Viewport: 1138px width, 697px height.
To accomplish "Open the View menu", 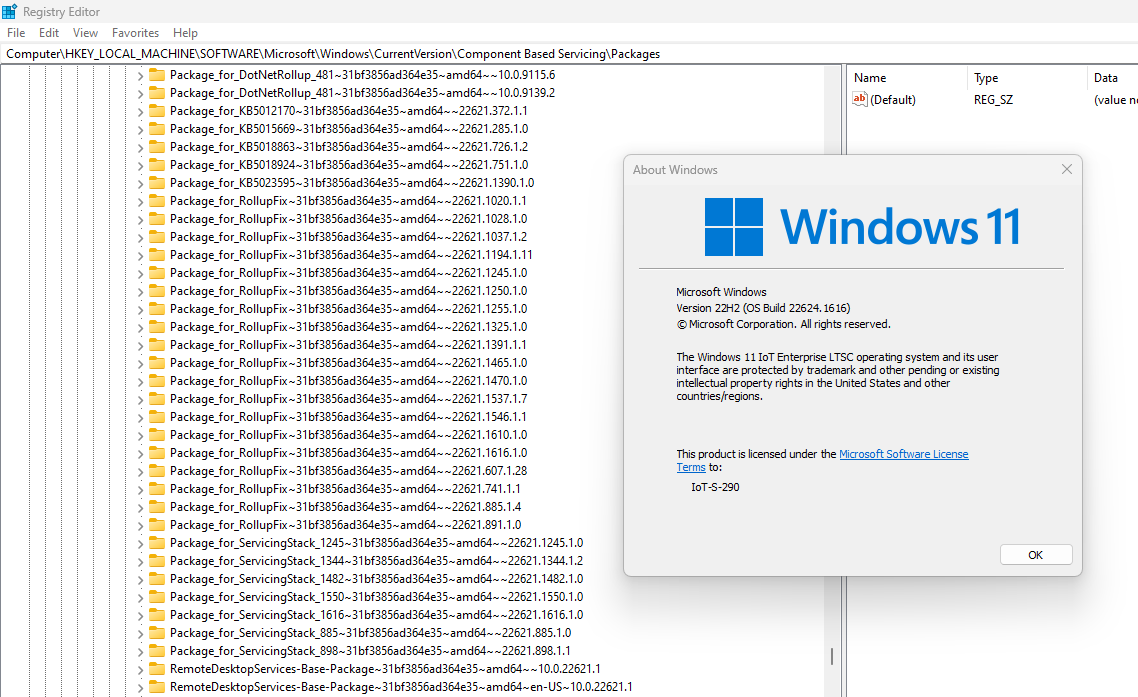I will point(85,33).
